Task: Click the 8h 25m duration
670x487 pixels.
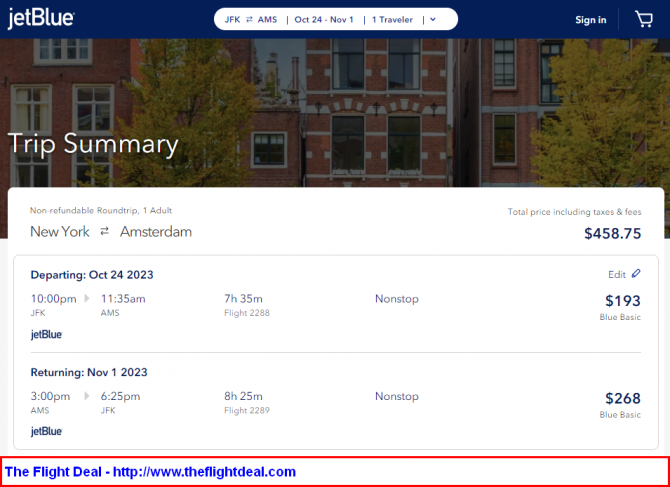Action: [x=243, y=396]
